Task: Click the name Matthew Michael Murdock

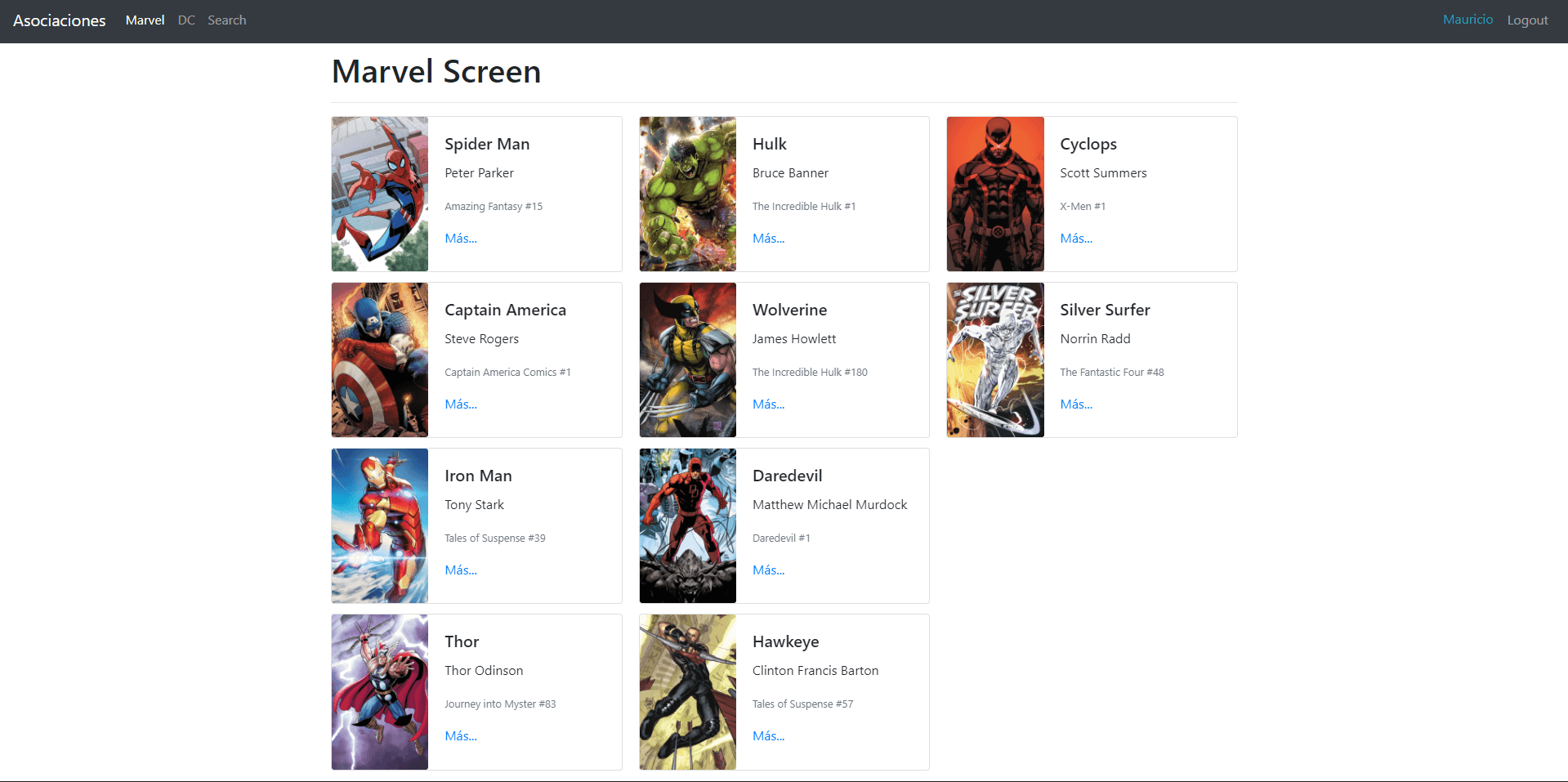Action: point(829,505)
